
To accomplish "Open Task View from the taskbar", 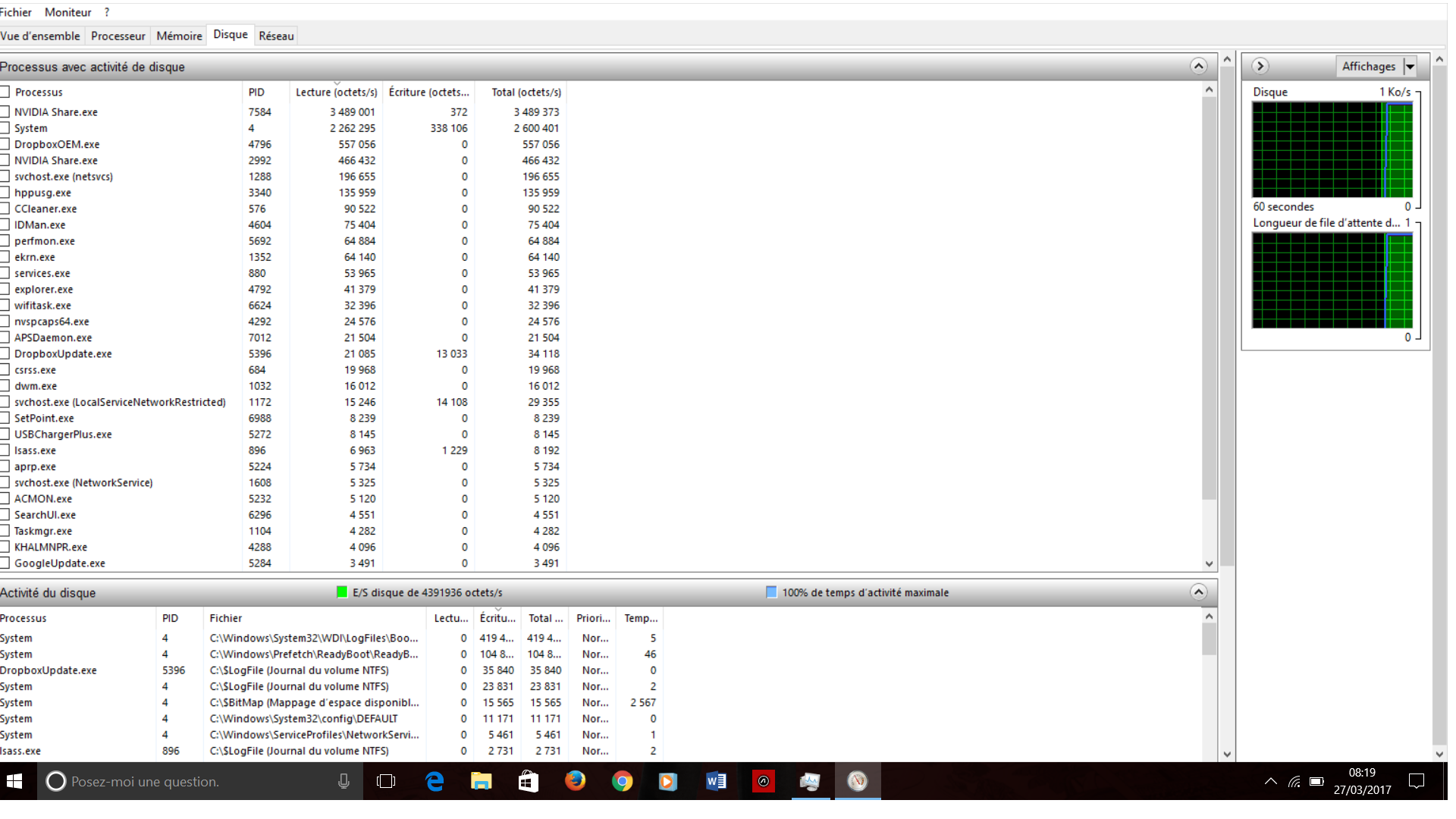I will click(x=386, y=781).
